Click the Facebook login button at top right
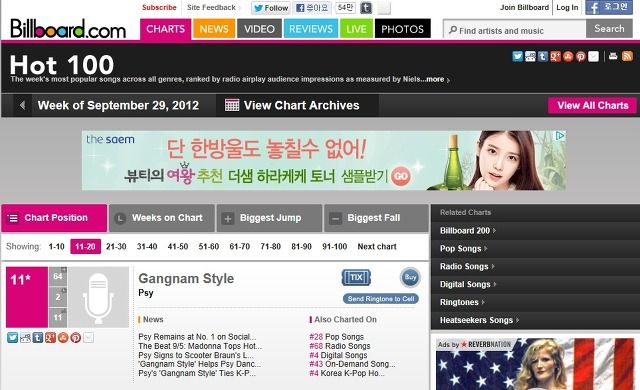640x390 pixels. (x=609, y=7)
